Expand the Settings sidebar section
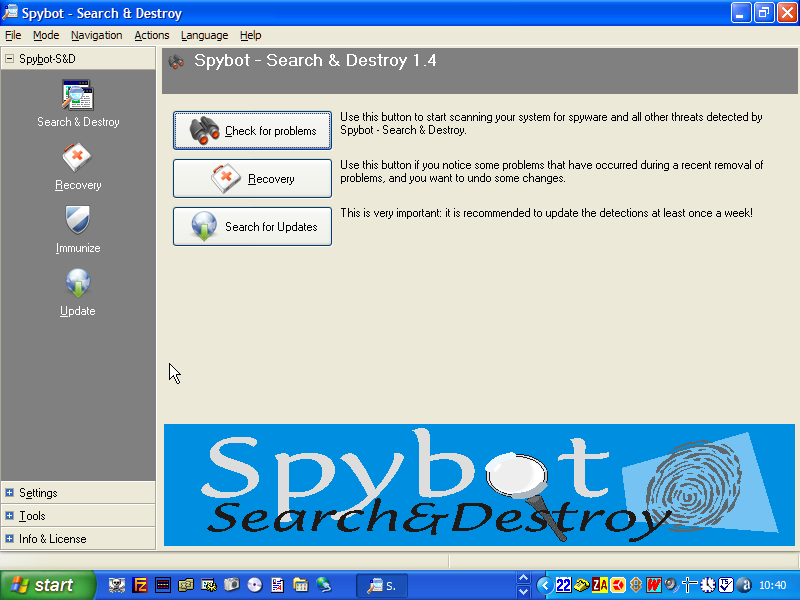The width and height of the screenshot is (800, 600). 9,493
